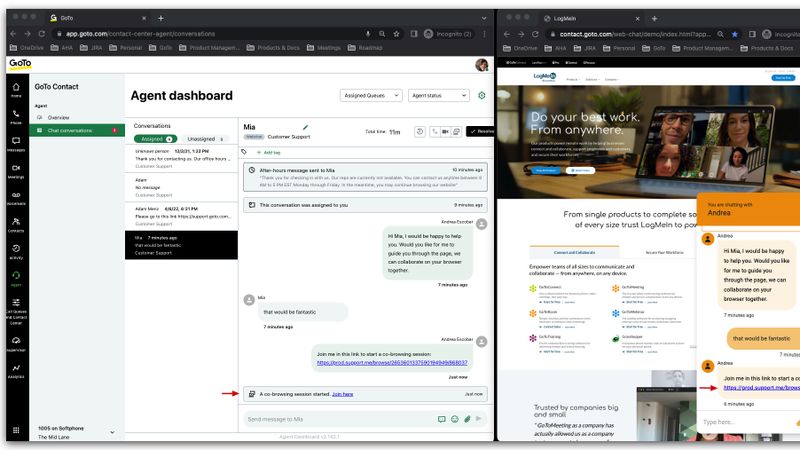Start phone call with Mia

(x=435, y=132)
